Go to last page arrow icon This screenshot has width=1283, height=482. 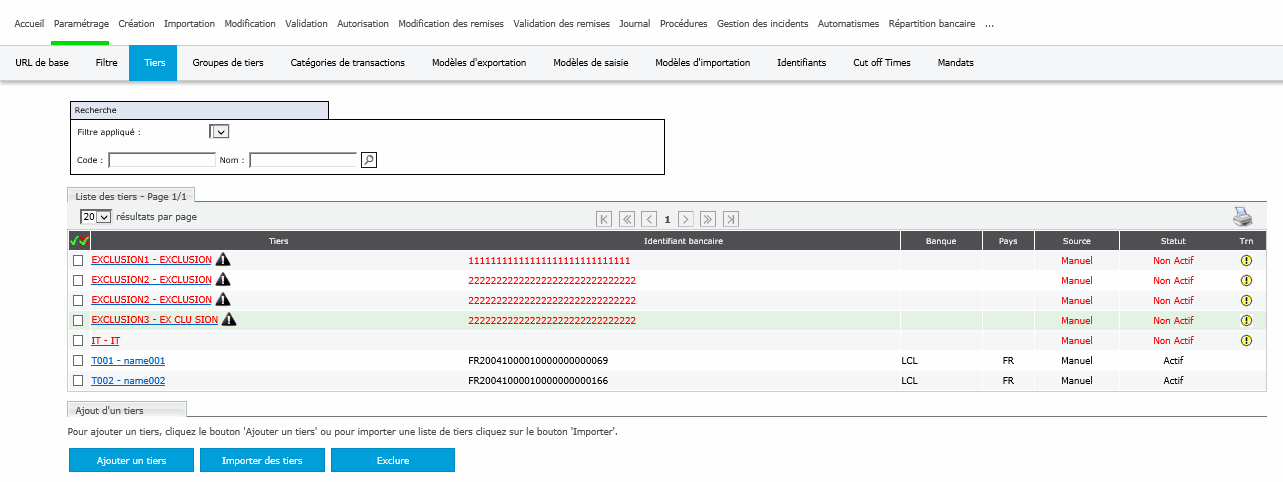pyautogui.click(x=731, y=219)
